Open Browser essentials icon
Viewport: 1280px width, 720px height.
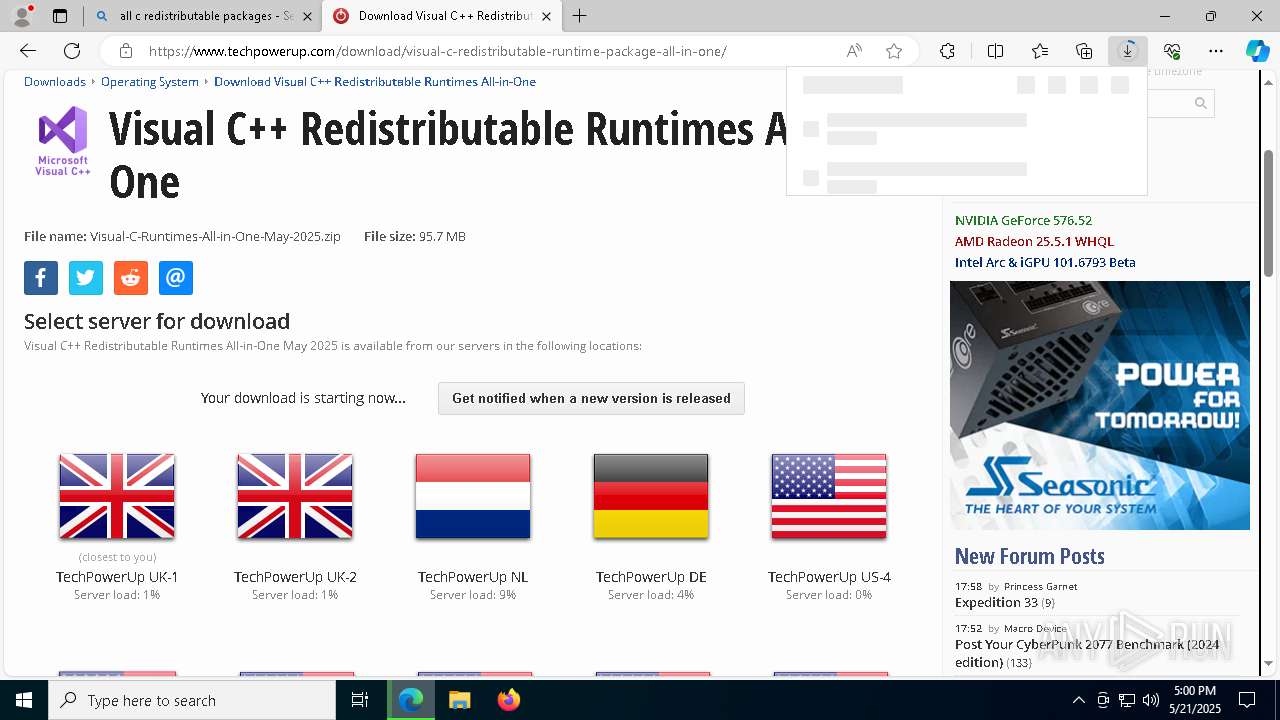(1172, 51)
